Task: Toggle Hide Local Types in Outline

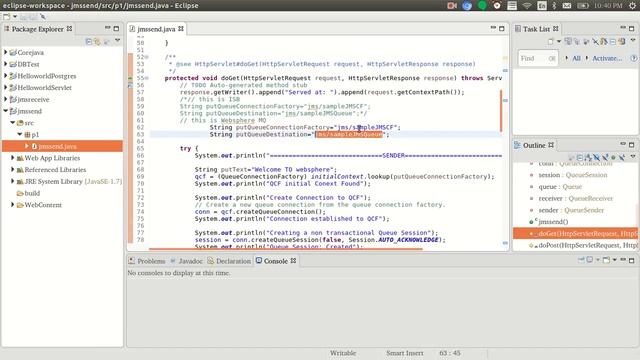Action: (x=622, y=158)
